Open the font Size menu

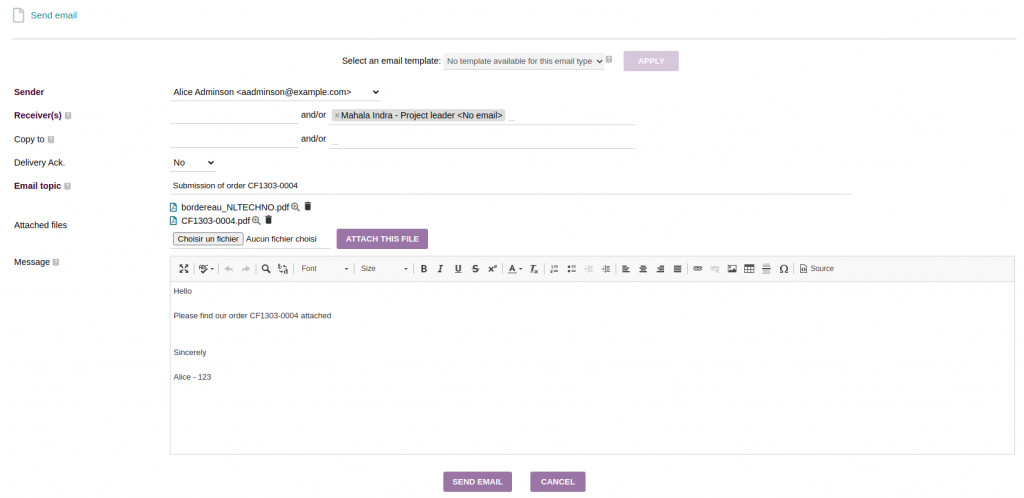point(384,269)
